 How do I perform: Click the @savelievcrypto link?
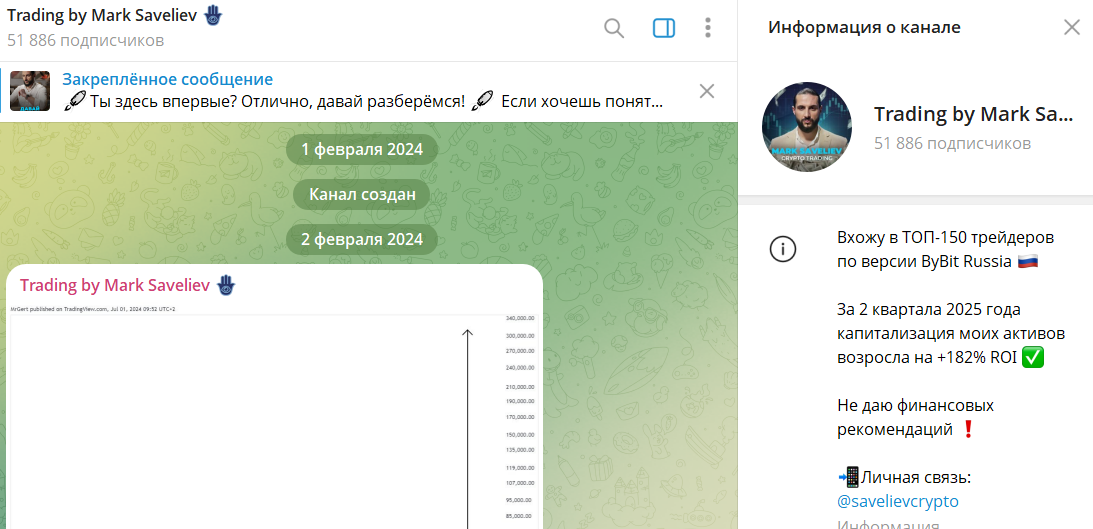[x=898, y=501]
